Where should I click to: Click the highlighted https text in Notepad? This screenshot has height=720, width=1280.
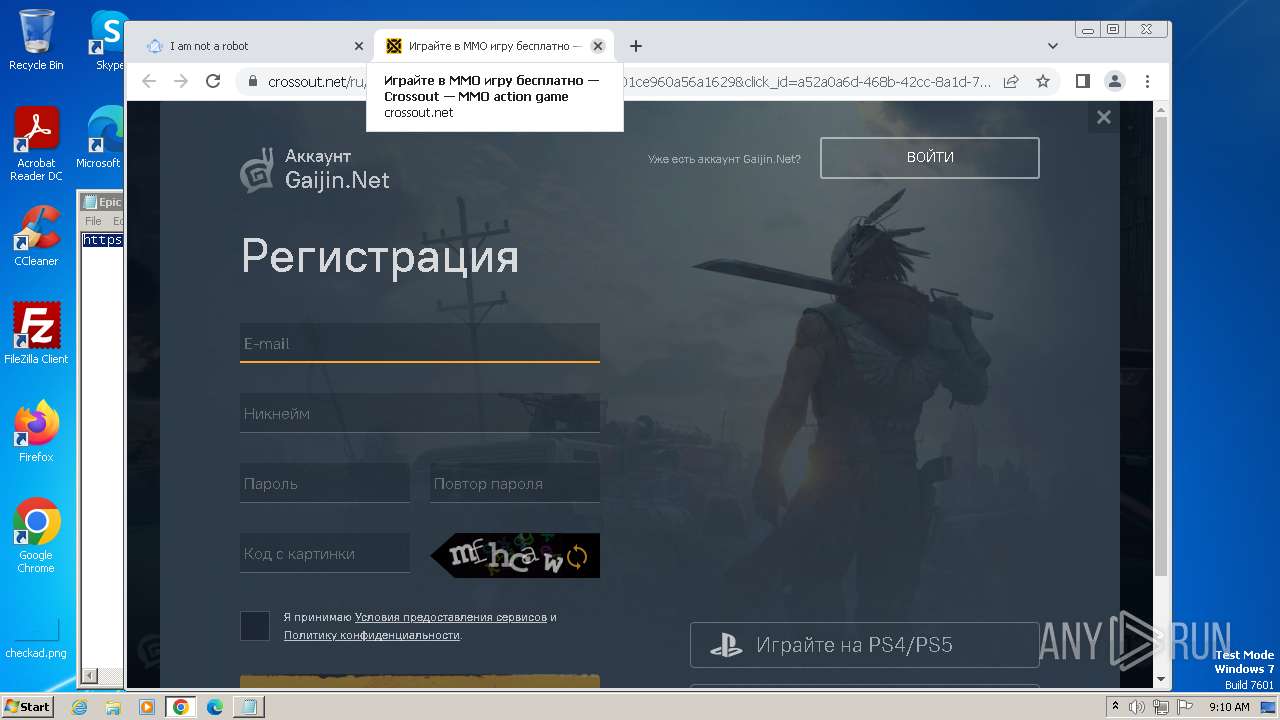[102, 240]
